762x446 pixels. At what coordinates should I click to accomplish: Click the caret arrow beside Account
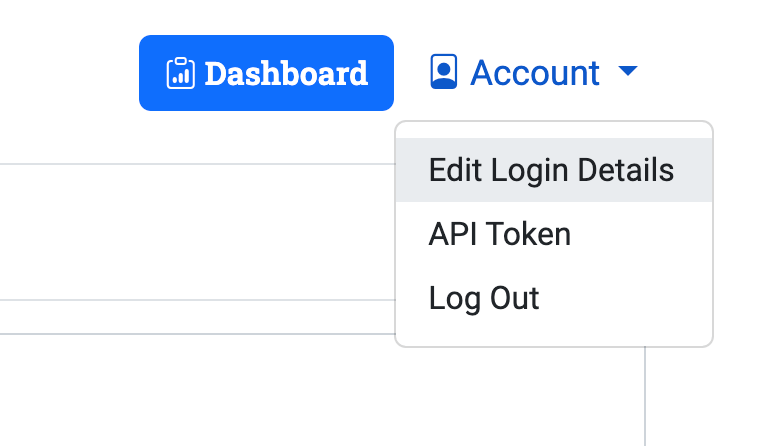click(x=627, y=71)
